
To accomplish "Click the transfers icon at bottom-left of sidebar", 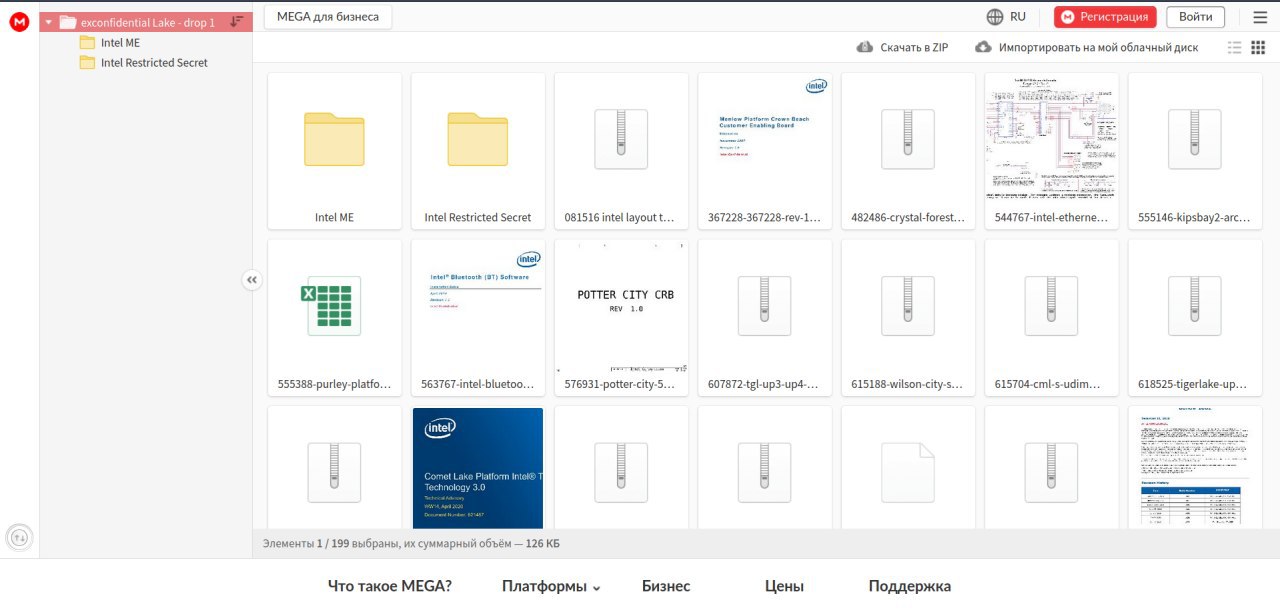I will [x=19, y=537].
